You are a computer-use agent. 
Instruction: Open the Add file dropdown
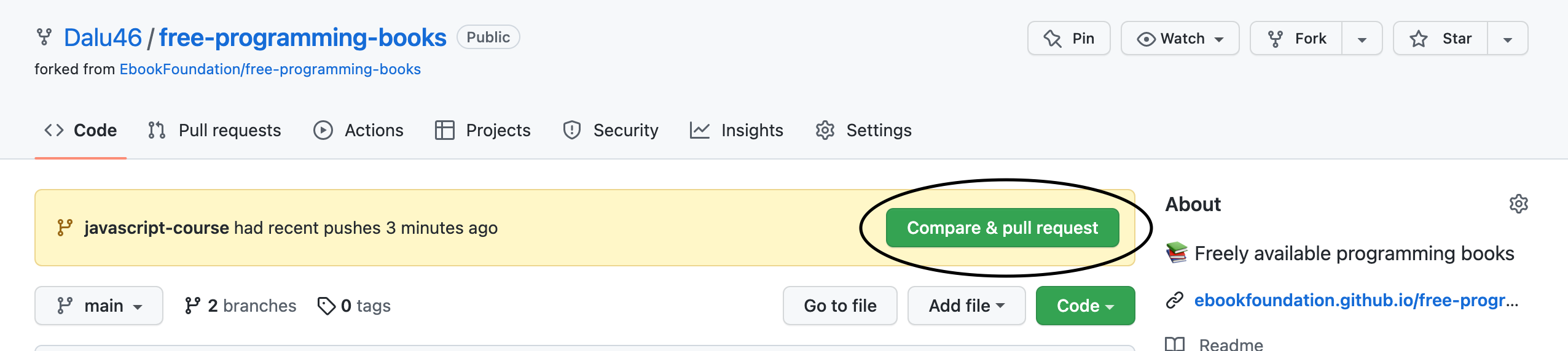[966, 306]
